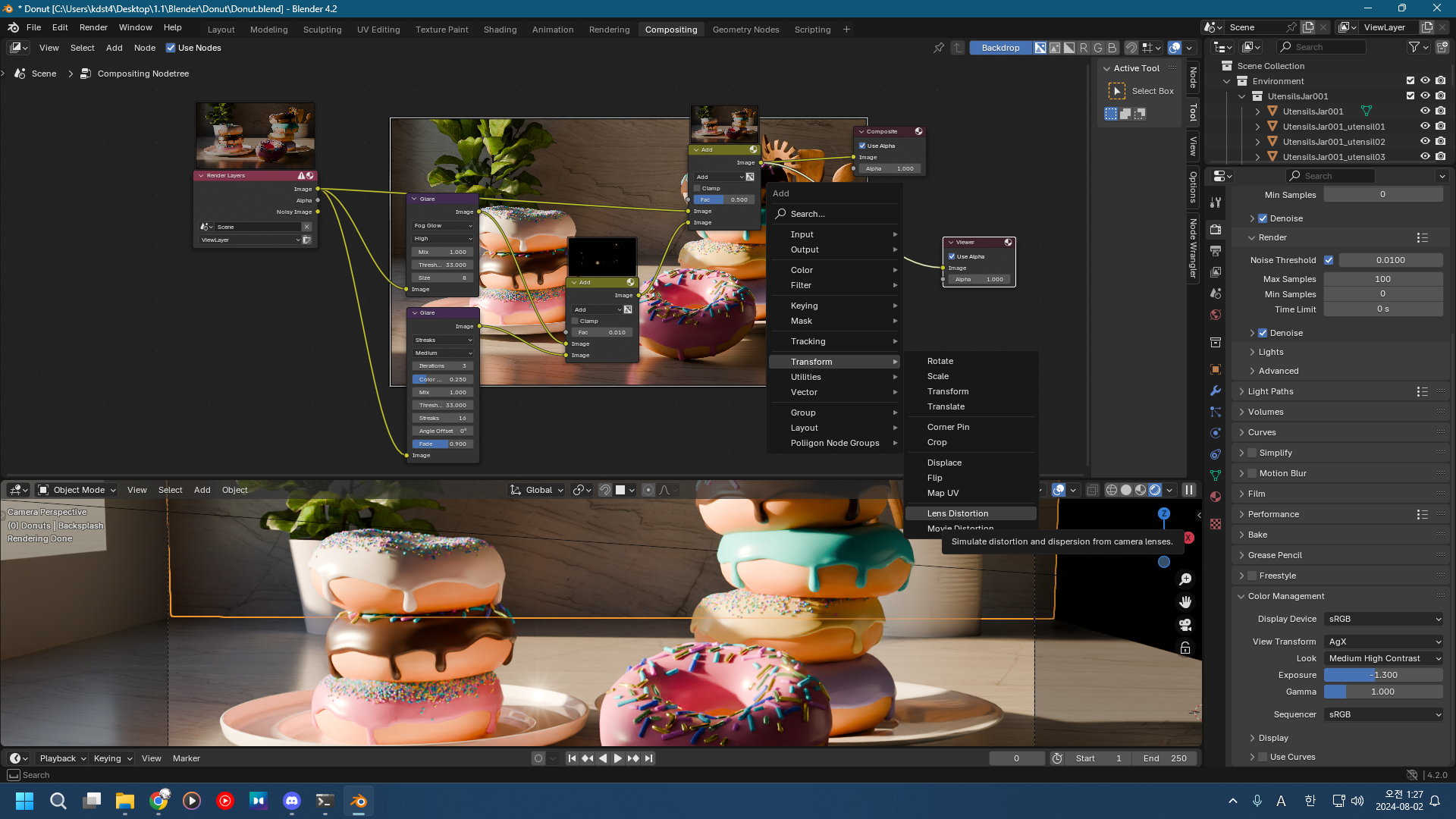Switch to the Shading workspace tab
Viewport: 1456px width, 819px height.
coord(500,30)
